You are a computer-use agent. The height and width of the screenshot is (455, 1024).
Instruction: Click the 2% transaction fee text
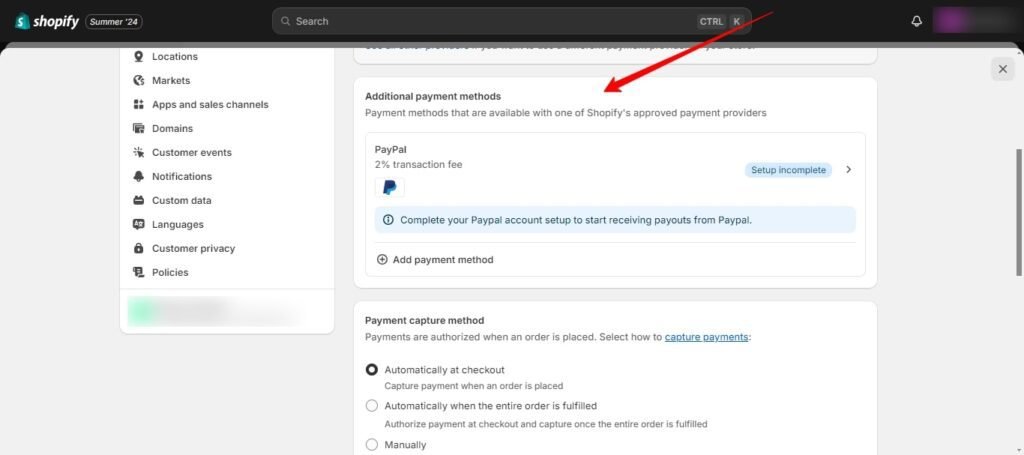(419, 165)
